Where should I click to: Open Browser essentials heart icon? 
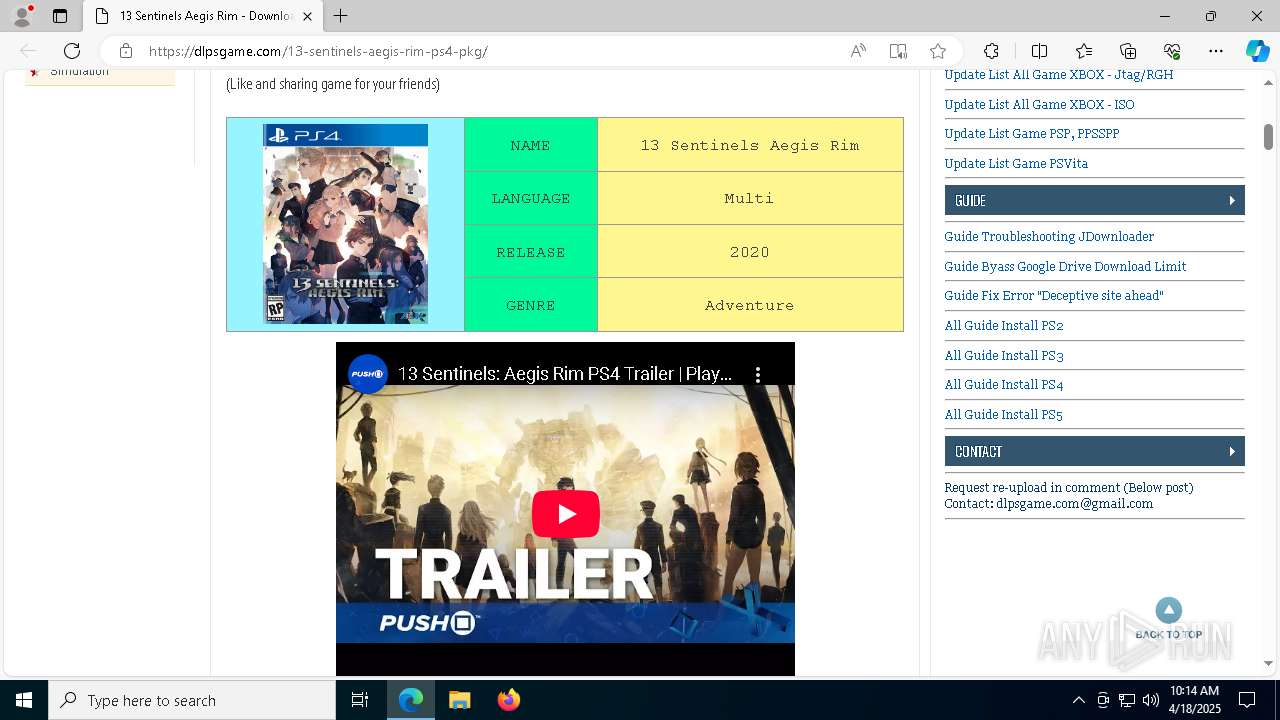(x=1172, y=51)
